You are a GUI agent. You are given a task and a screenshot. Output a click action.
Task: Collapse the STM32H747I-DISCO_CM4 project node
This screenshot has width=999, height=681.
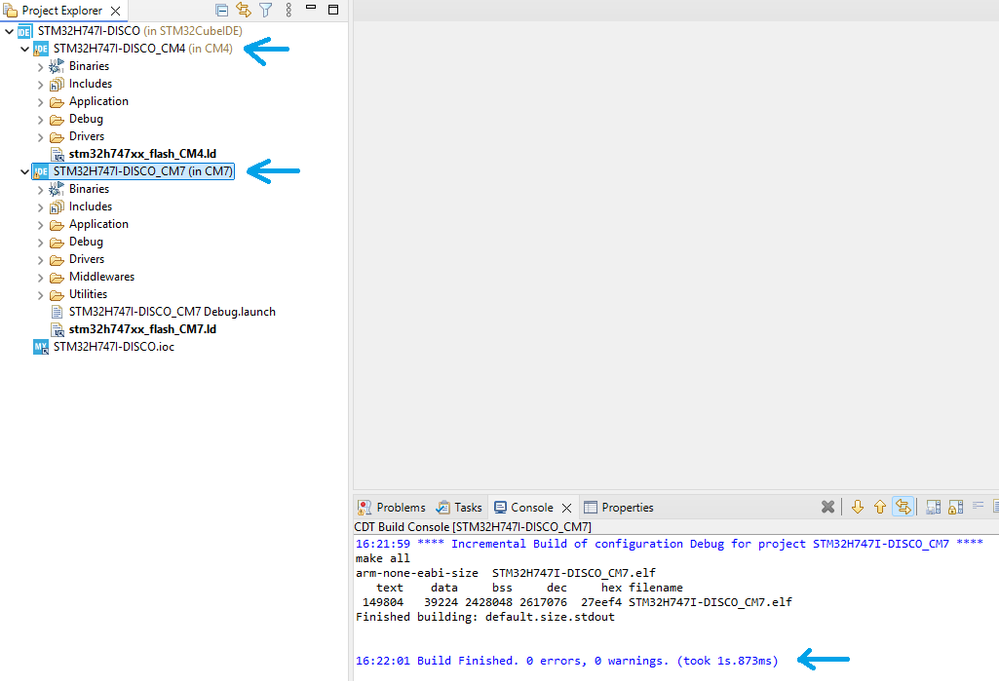[x=24, y=48]
